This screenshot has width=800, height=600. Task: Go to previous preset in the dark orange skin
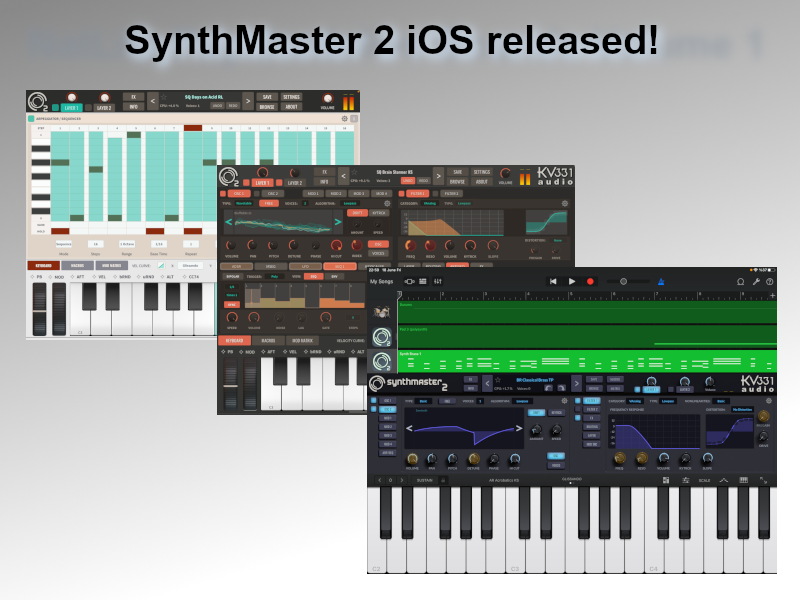pos(343,176)
